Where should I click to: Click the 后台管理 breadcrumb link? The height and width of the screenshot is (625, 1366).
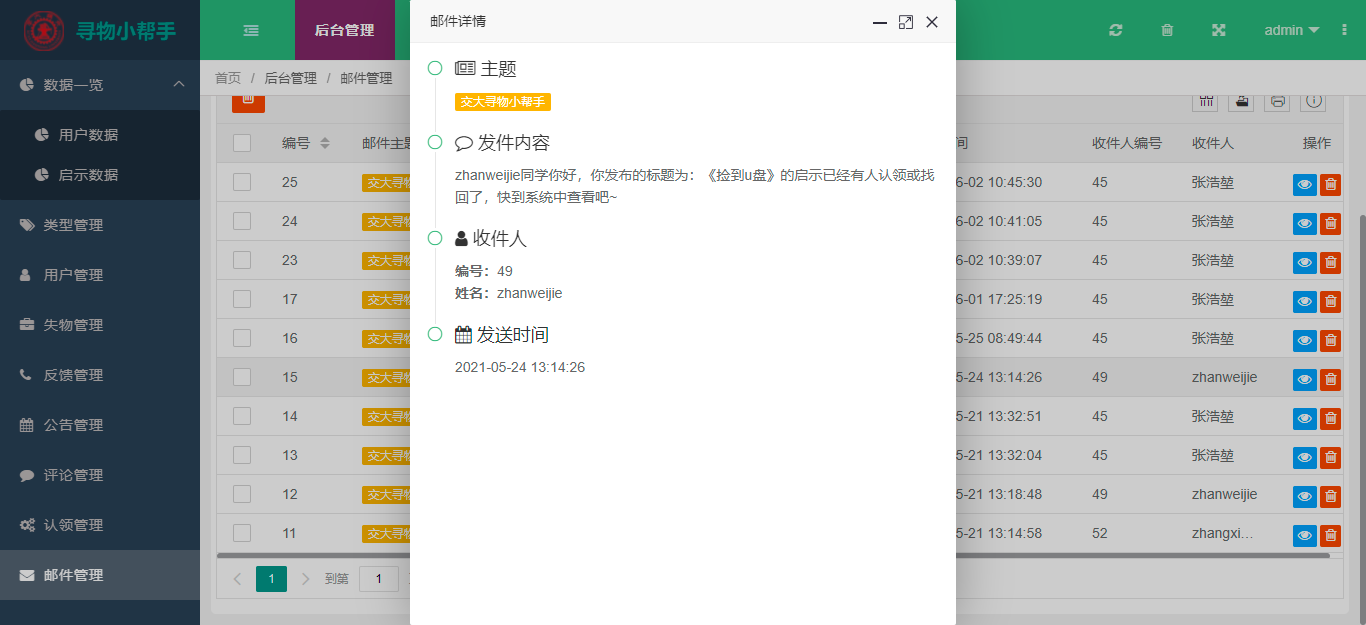click(291, 78)
